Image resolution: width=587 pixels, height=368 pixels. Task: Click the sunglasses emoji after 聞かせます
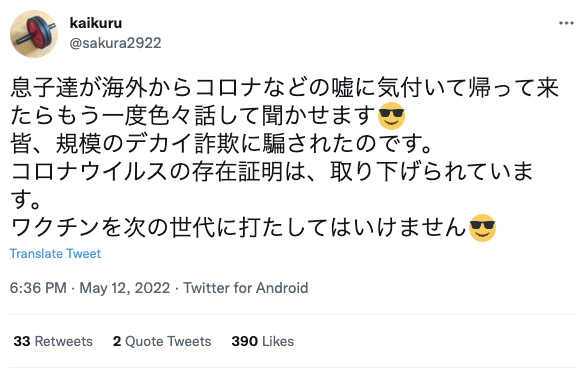pyautogui.click(x=391, y=116)
